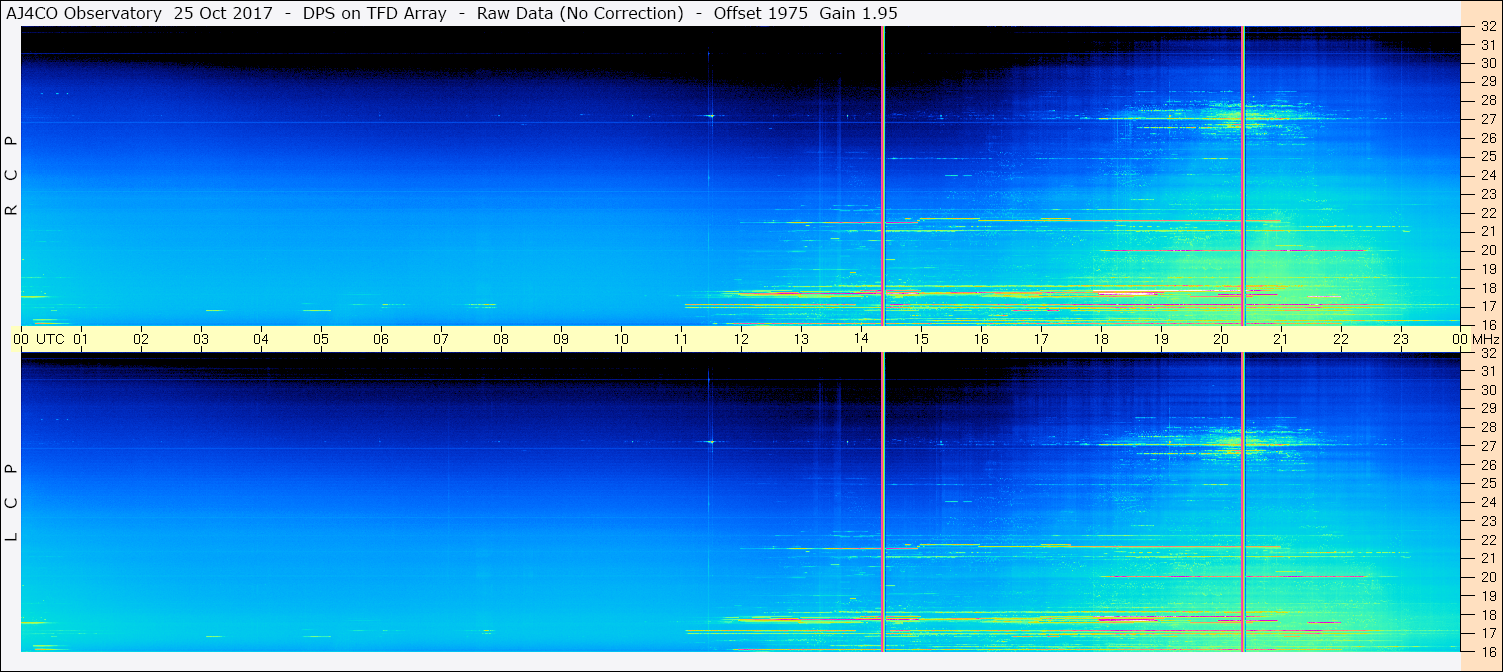Viewport: 1503px width, 672px height.
Task: Select hour "09" on the time axis
Action: click(x=561, y=339)
